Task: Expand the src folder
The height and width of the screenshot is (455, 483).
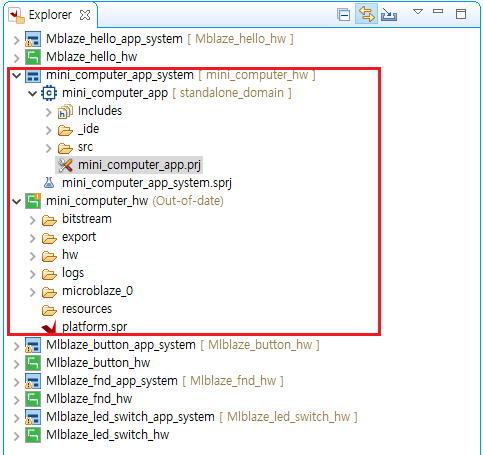Action: [49, 148]
